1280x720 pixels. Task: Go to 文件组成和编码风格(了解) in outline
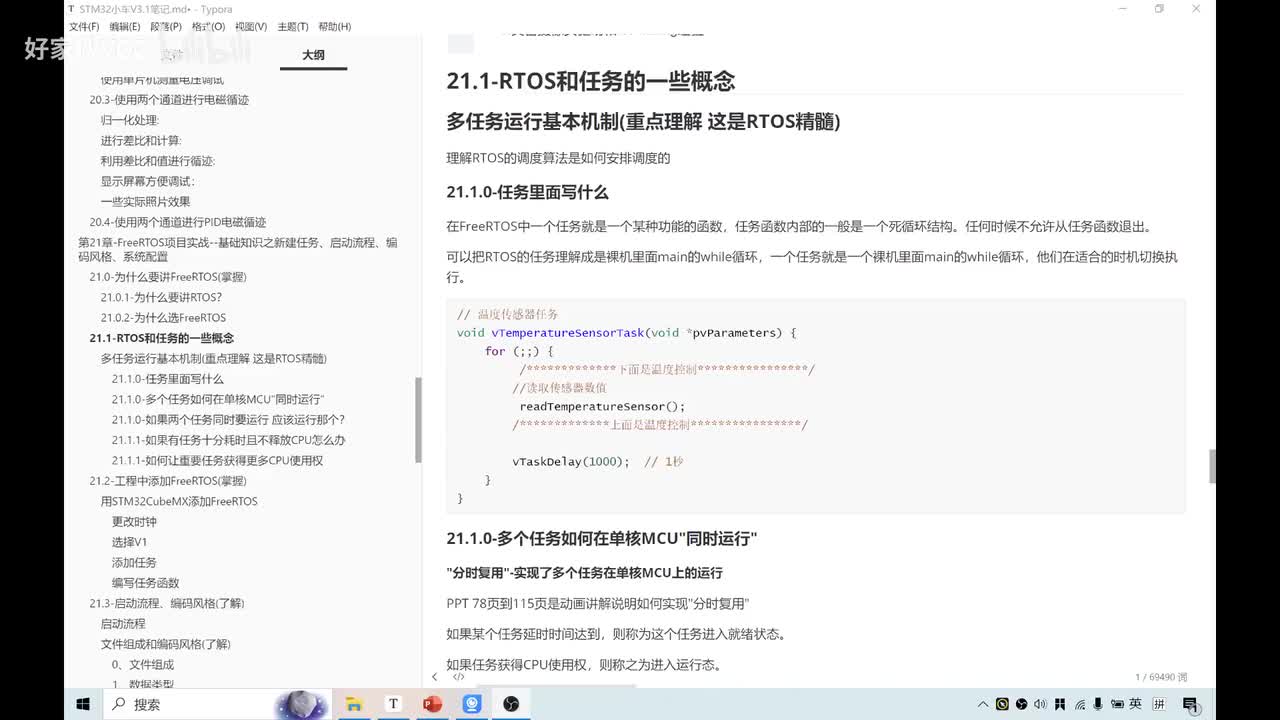(165, 644)
